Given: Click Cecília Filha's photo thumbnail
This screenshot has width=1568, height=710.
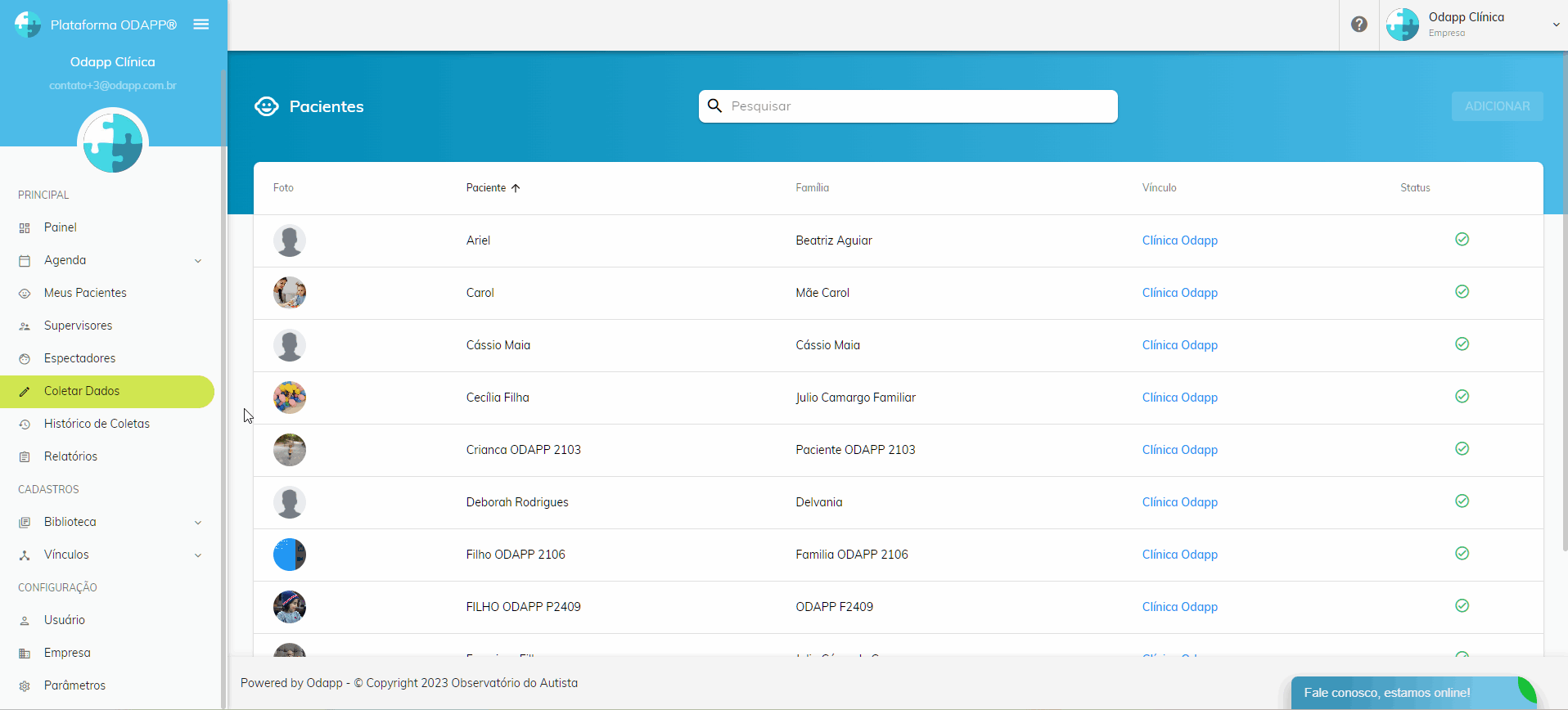Looking at the screenshot, I should tap(290, 398).
